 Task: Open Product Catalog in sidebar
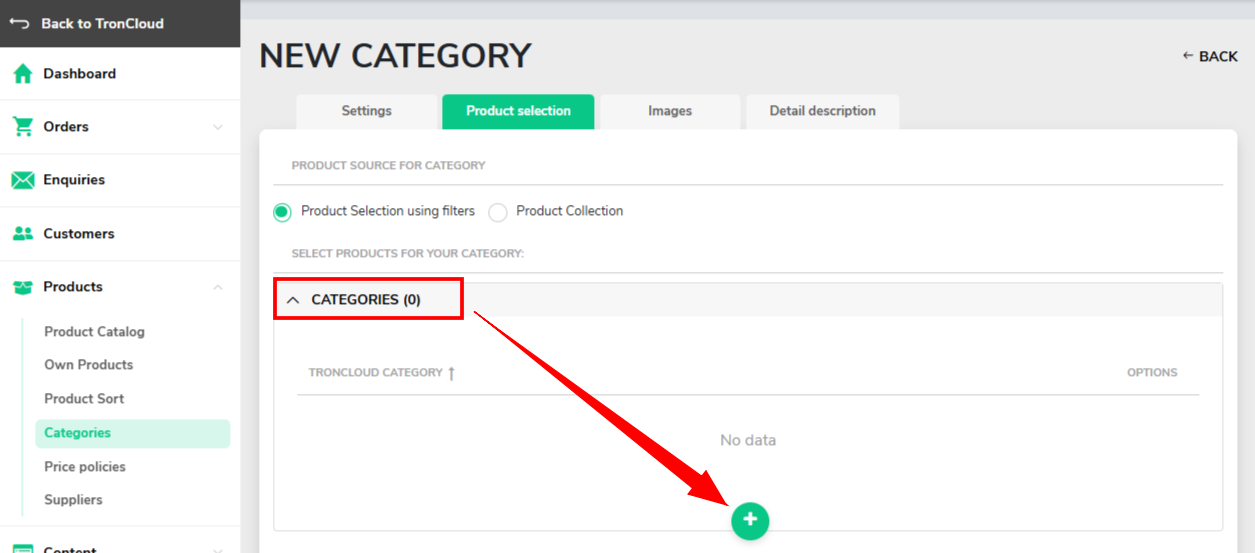click(x=95, y=332)
